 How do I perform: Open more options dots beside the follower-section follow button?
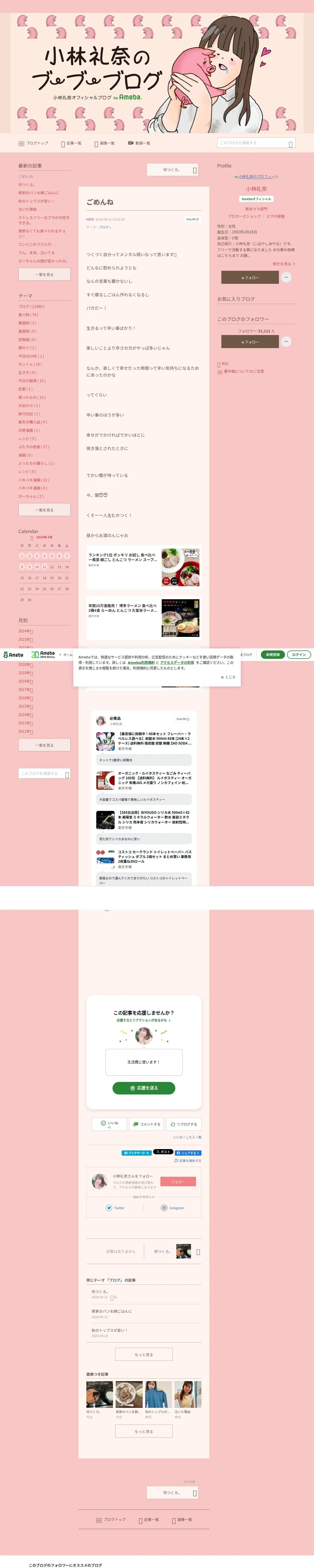286,342
